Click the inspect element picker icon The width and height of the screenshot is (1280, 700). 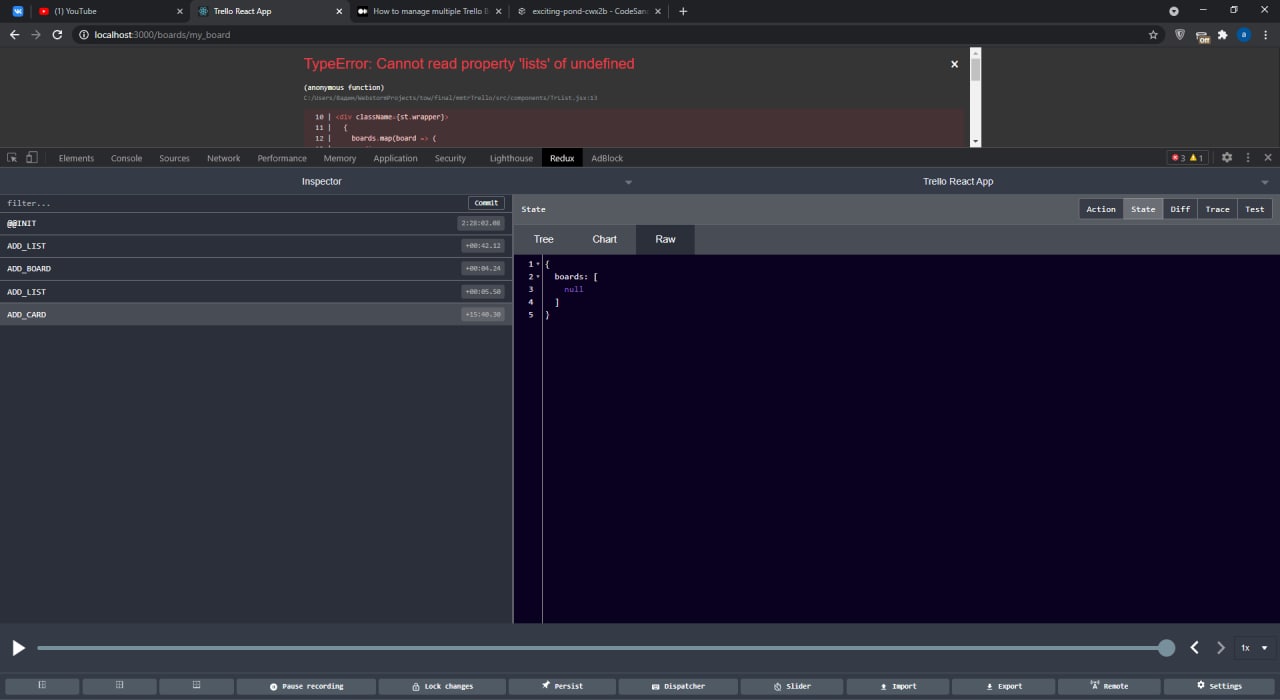[12, 158]
